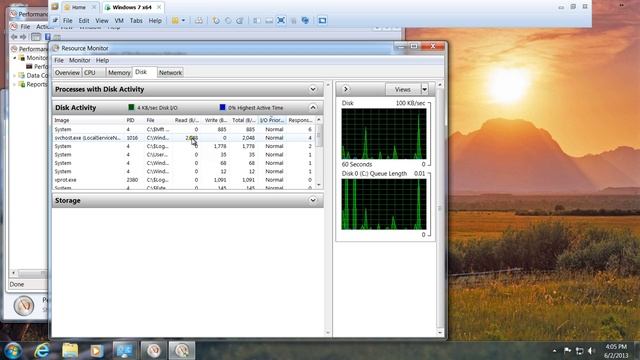Open the Resource Monitor Help menu
The image size is (640, 360).
pyautogui.click(x=102, y=60)
